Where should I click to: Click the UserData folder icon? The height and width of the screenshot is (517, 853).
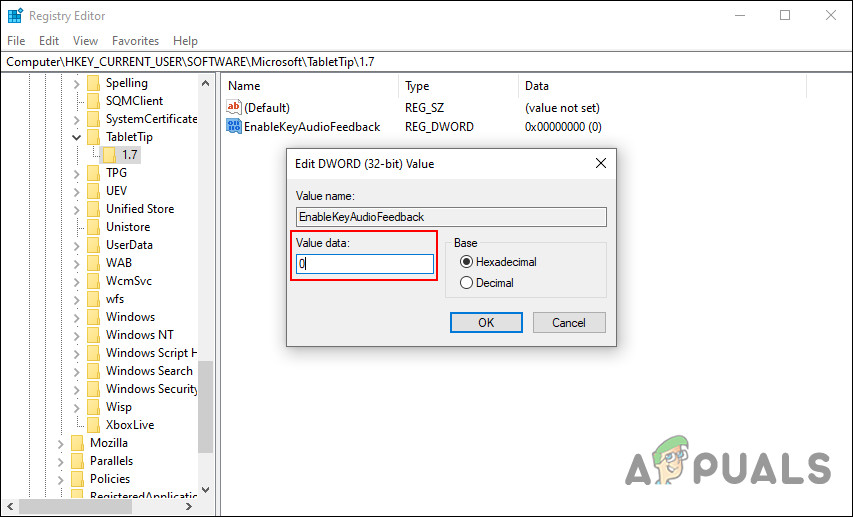94,244
